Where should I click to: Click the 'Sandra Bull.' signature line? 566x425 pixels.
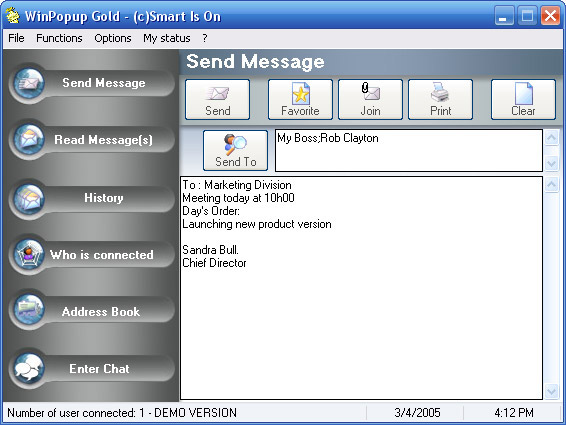(x=210, y=250)
